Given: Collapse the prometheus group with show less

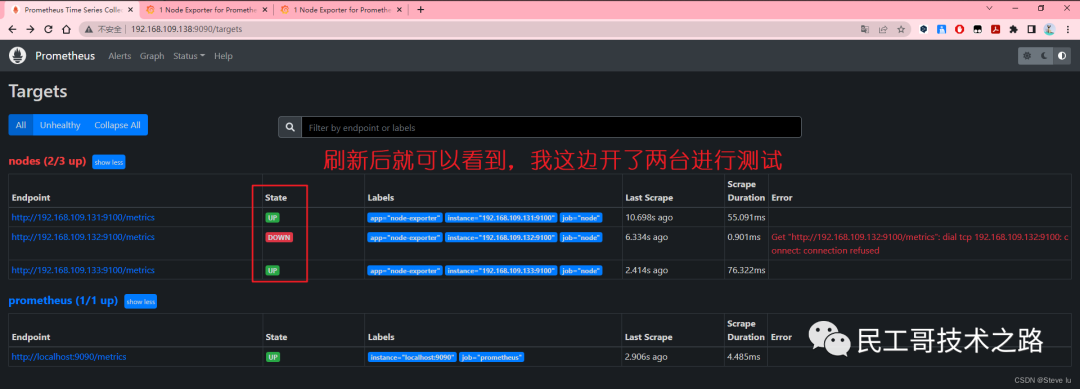Looking at the screenshot, I should [x=141, y=302].
